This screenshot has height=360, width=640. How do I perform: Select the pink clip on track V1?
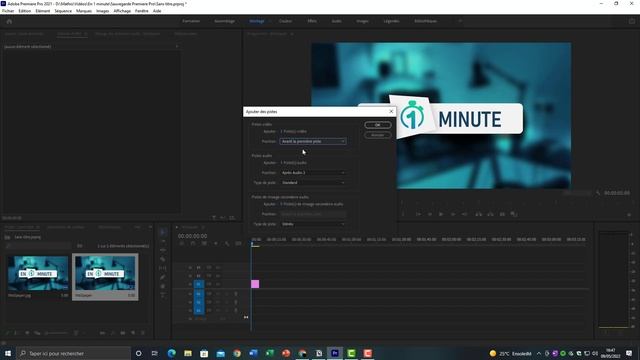click(x=255, y=284)
